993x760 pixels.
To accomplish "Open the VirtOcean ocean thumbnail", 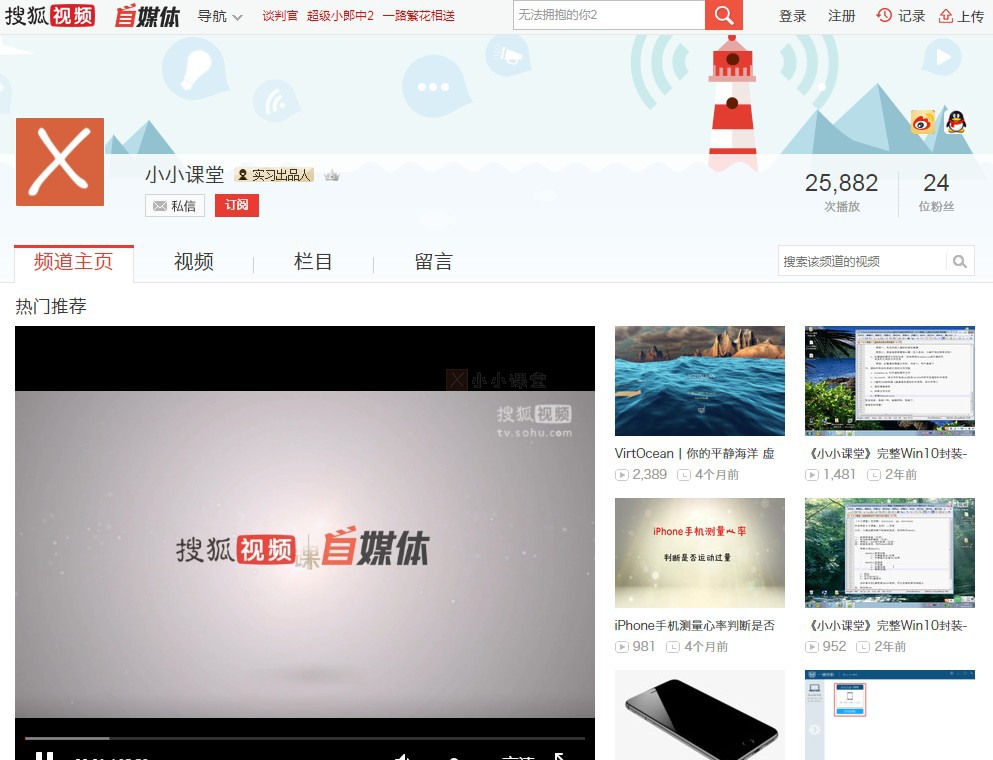I will [x=700, y=381].
